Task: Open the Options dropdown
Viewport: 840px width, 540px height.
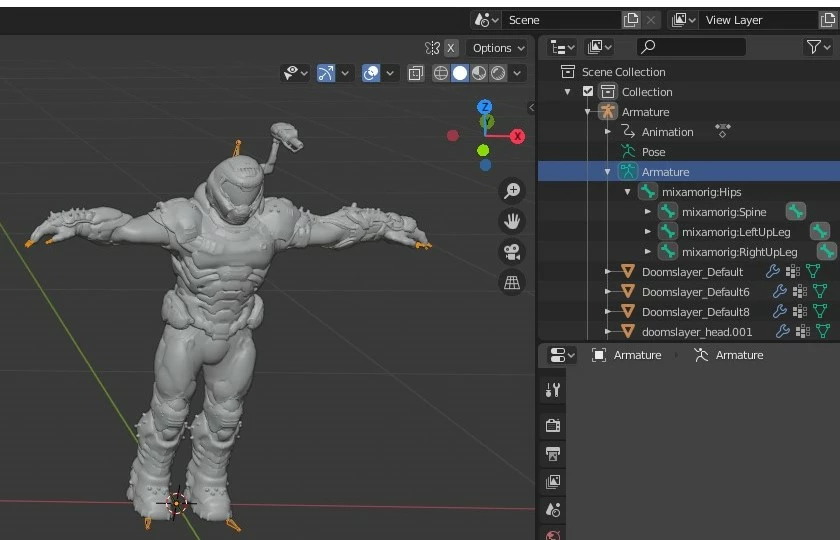Action: pyautogui.click(x=497, y=48)
